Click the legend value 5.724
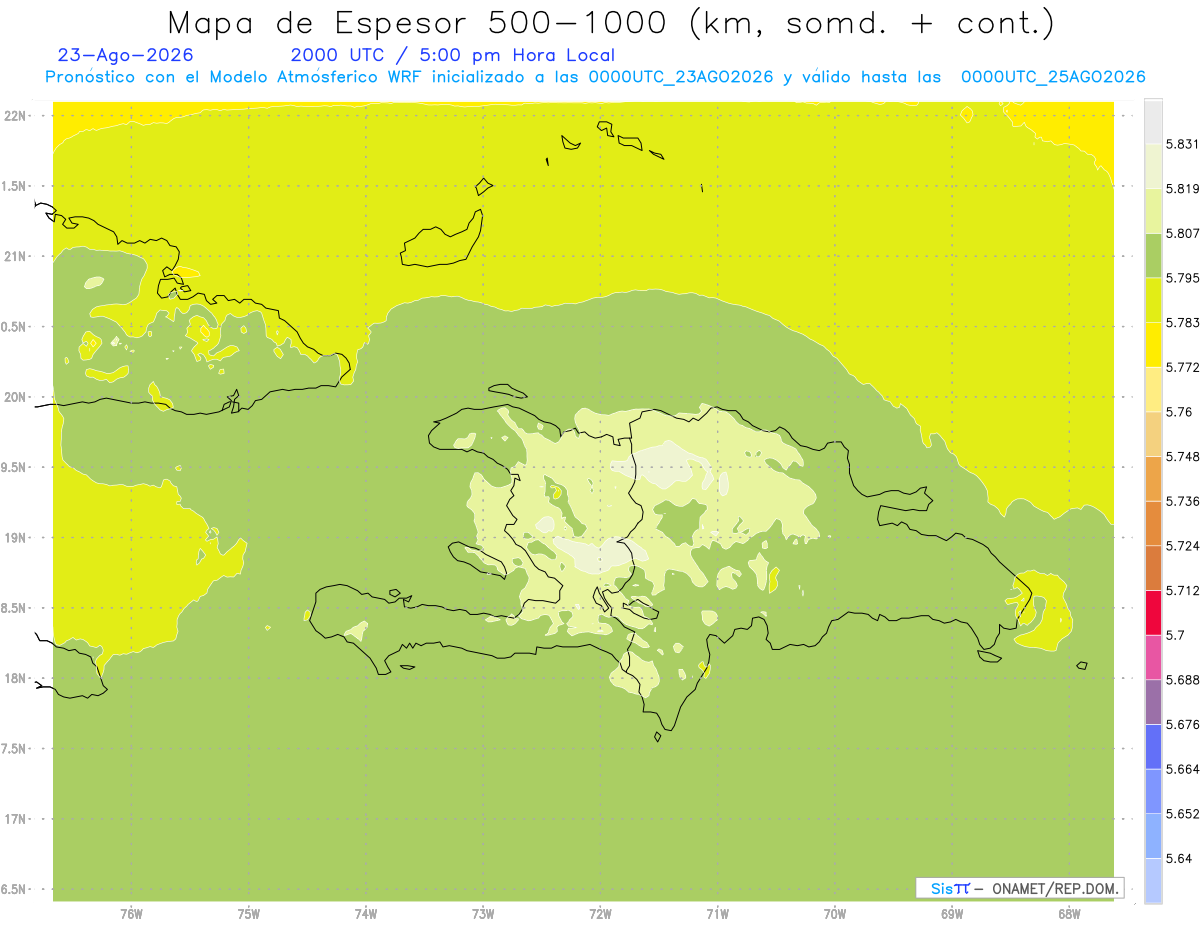1200x927 pixels. 1183,545
